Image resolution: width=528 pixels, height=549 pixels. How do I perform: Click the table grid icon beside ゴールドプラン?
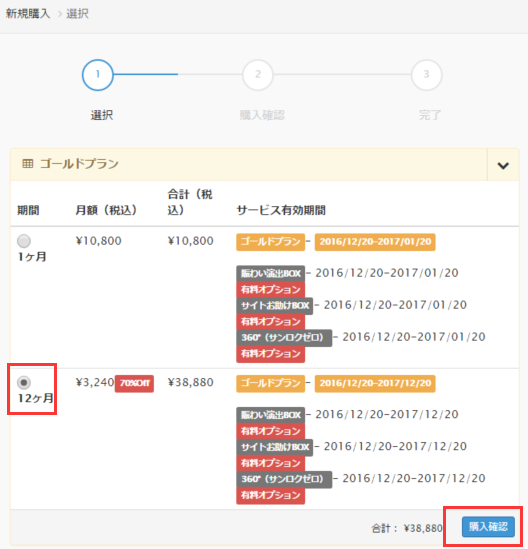(x=28, y=164)
